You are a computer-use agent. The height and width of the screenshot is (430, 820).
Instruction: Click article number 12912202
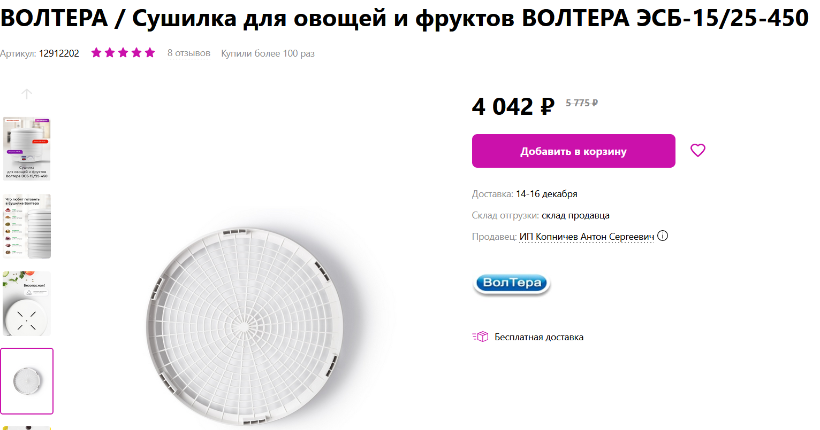(x=59, y=53)
